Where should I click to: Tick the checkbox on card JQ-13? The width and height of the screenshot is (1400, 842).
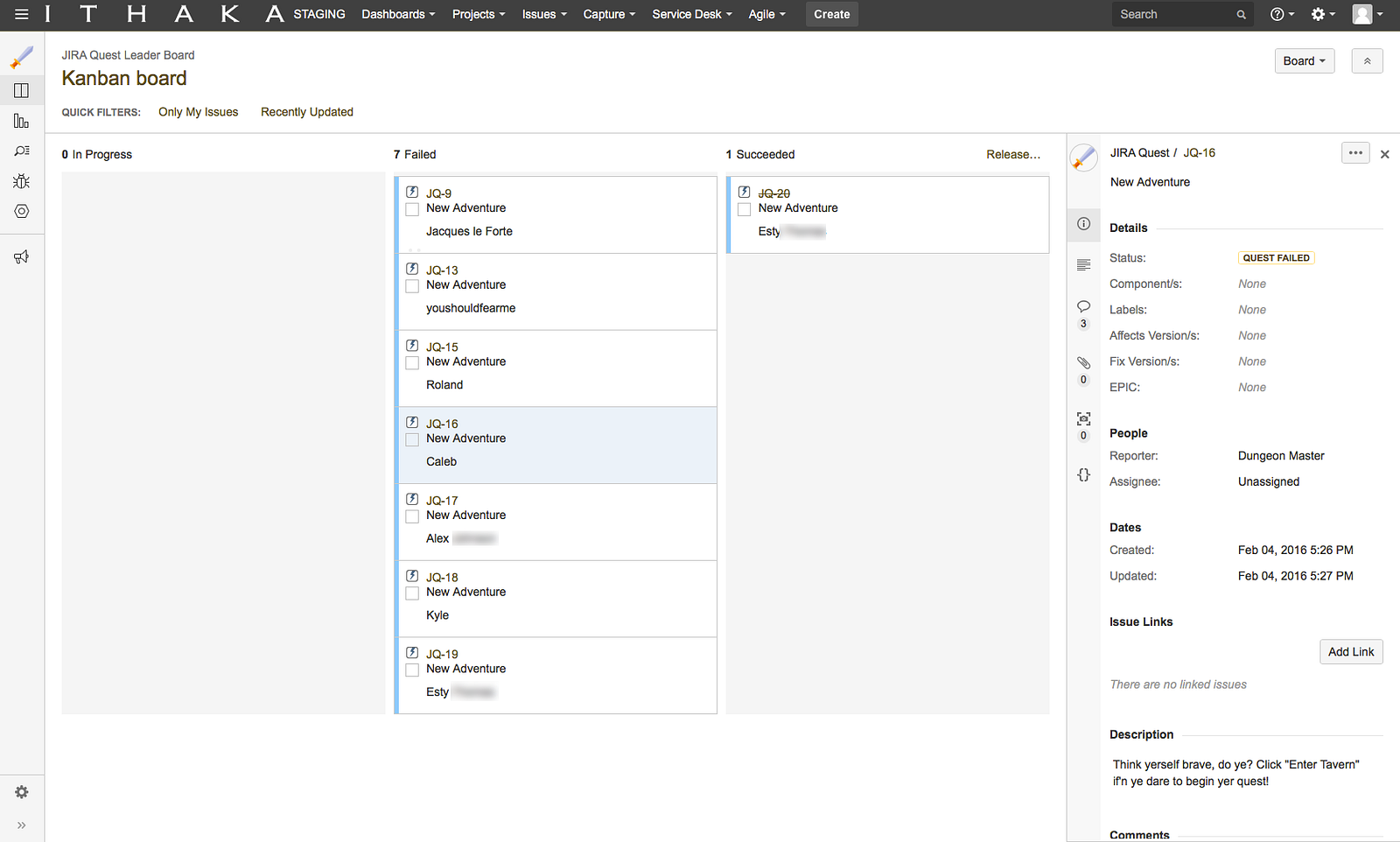[x=412, y=286]
